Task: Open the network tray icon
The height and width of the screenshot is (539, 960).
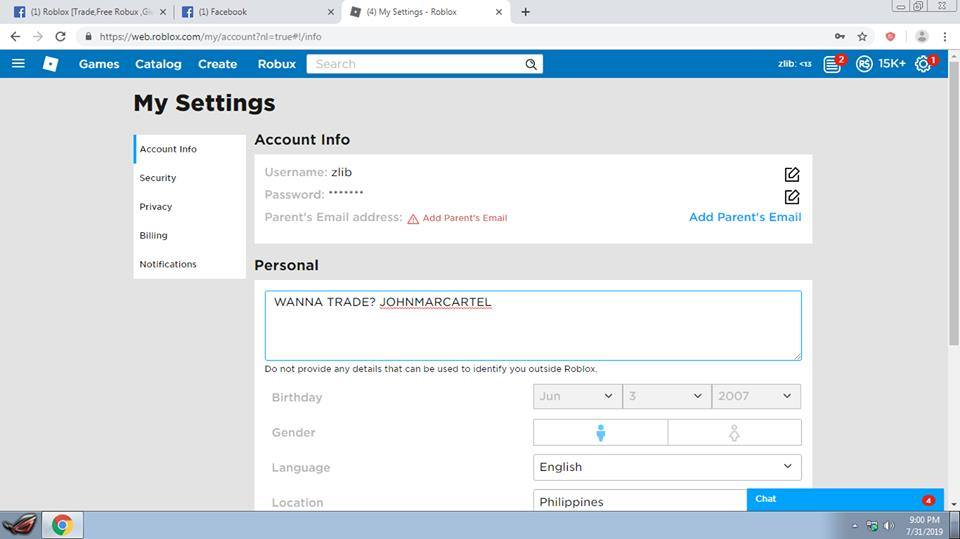Action: tap(872, 526)
